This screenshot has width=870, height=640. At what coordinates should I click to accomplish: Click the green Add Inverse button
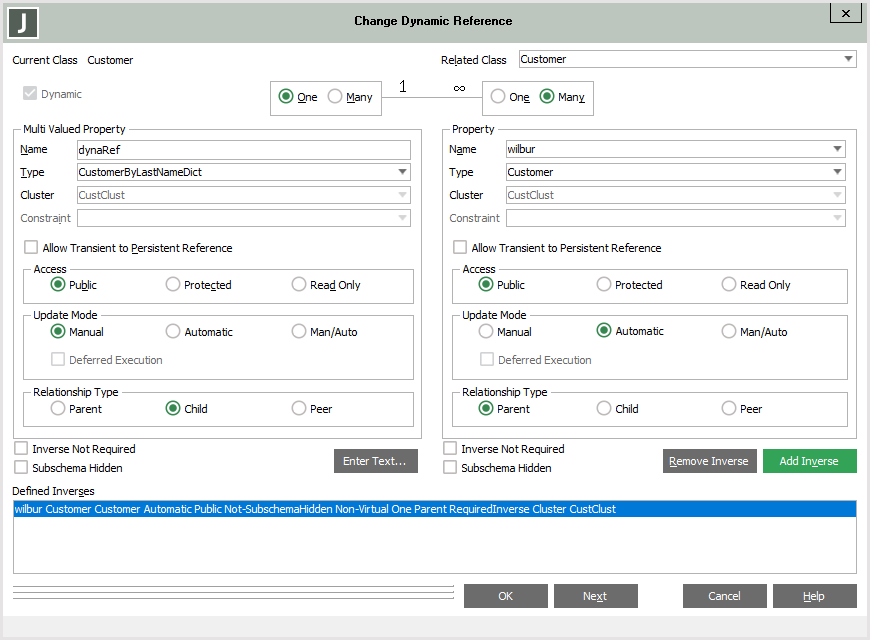pyautogui.click(x=809, y=461)
